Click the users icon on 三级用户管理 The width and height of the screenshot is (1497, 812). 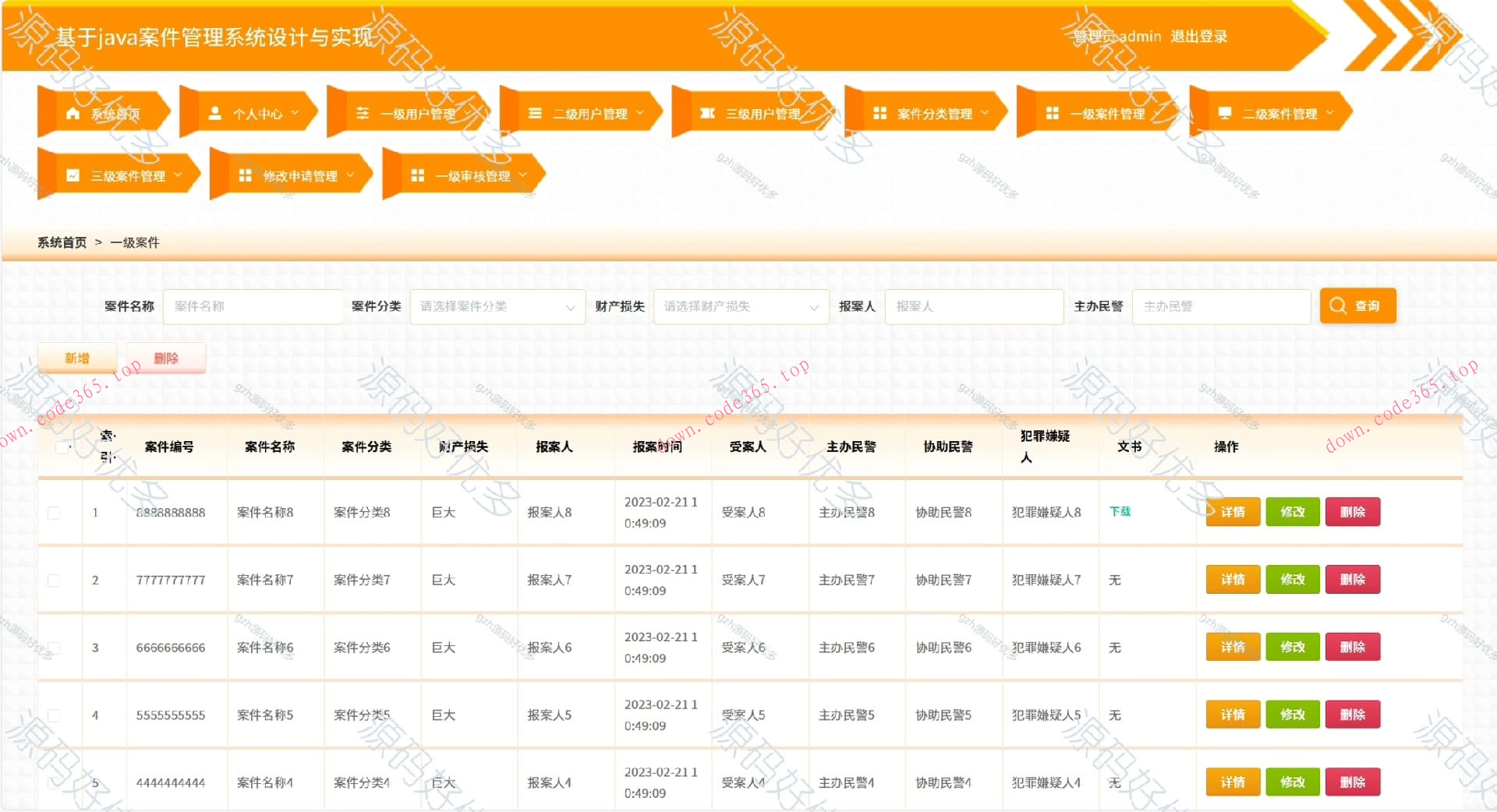pyautogui.click(x=706, y=111)
